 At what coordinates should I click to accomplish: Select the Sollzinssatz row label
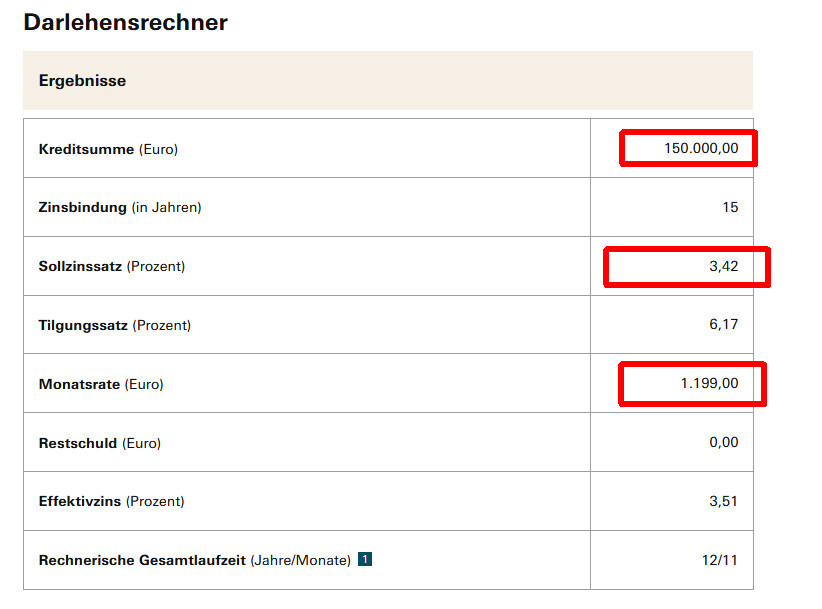coord(112,266)
